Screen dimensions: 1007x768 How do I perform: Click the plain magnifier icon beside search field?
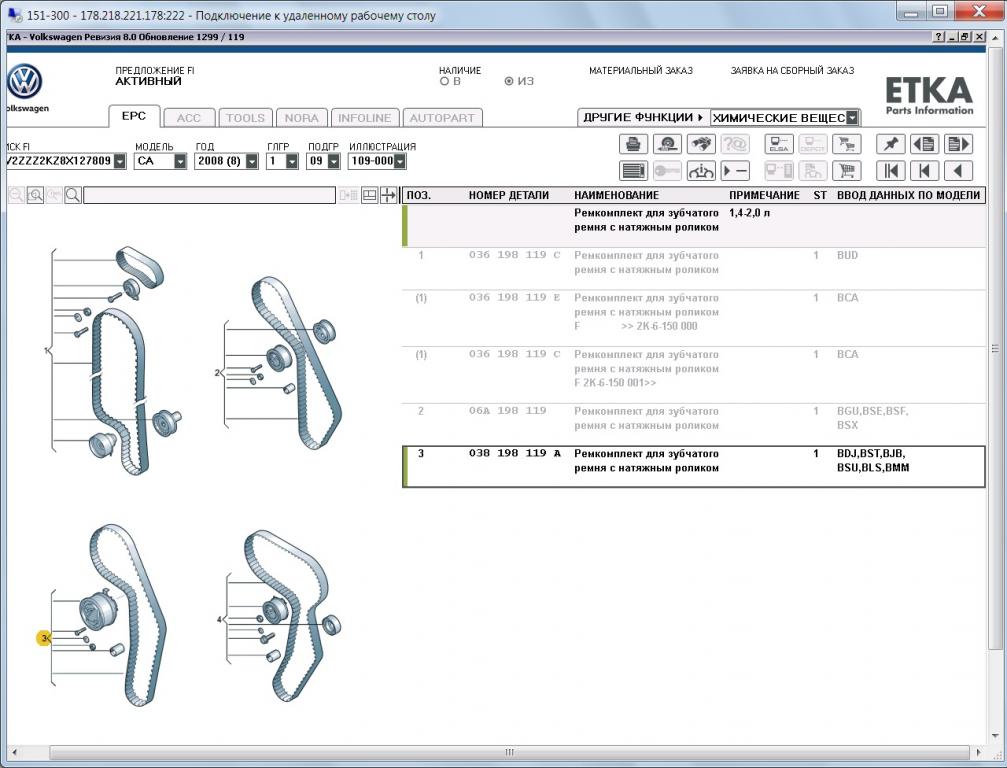(x=73, y=195)
